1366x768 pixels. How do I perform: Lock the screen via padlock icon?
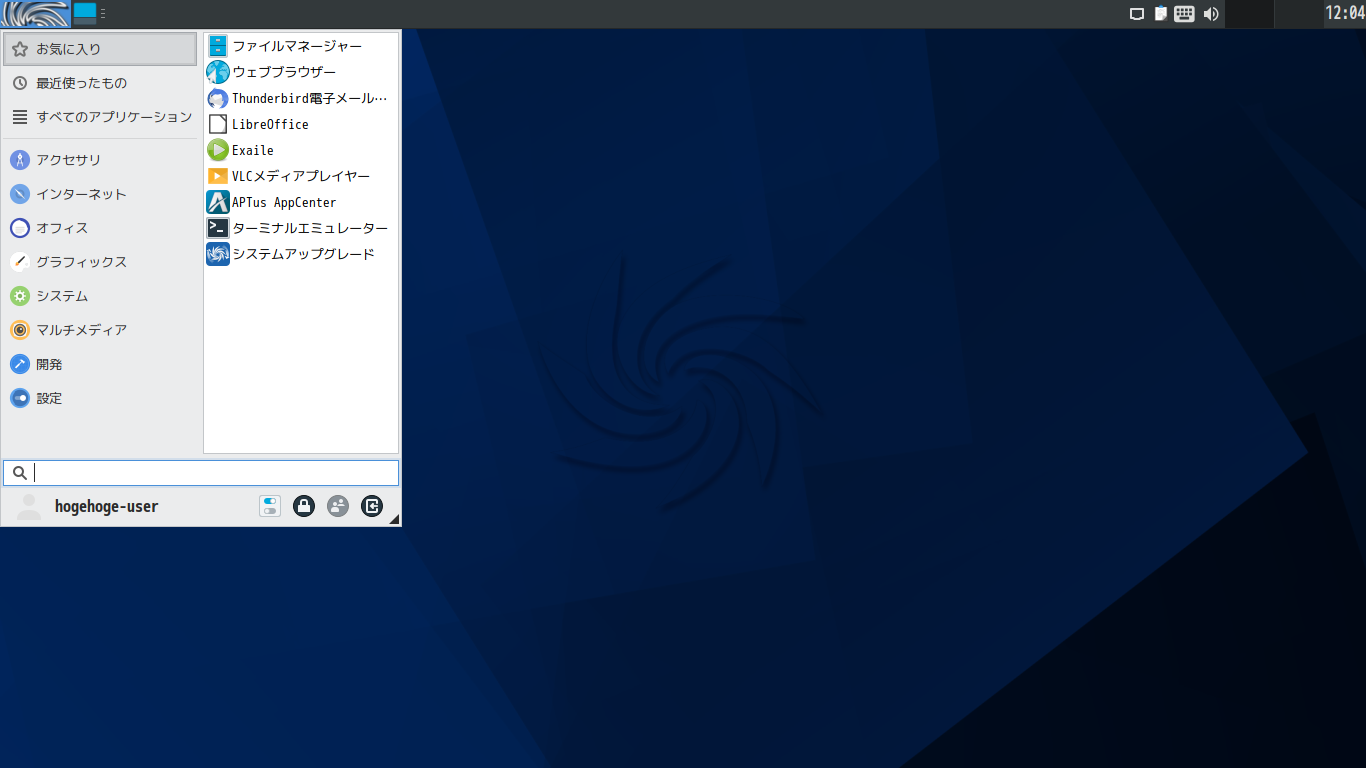pos(304,506)
